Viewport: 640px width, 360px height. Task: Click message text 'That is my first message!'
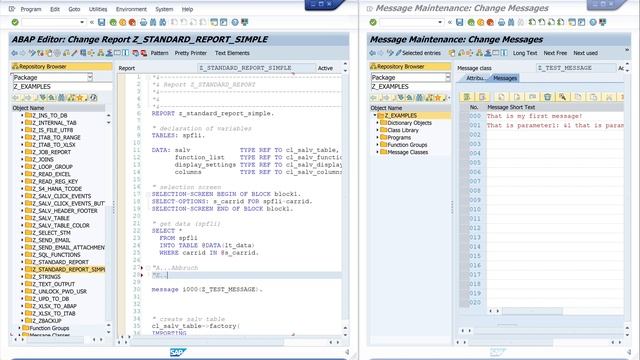pyautogui.click(x=534, y=116)
